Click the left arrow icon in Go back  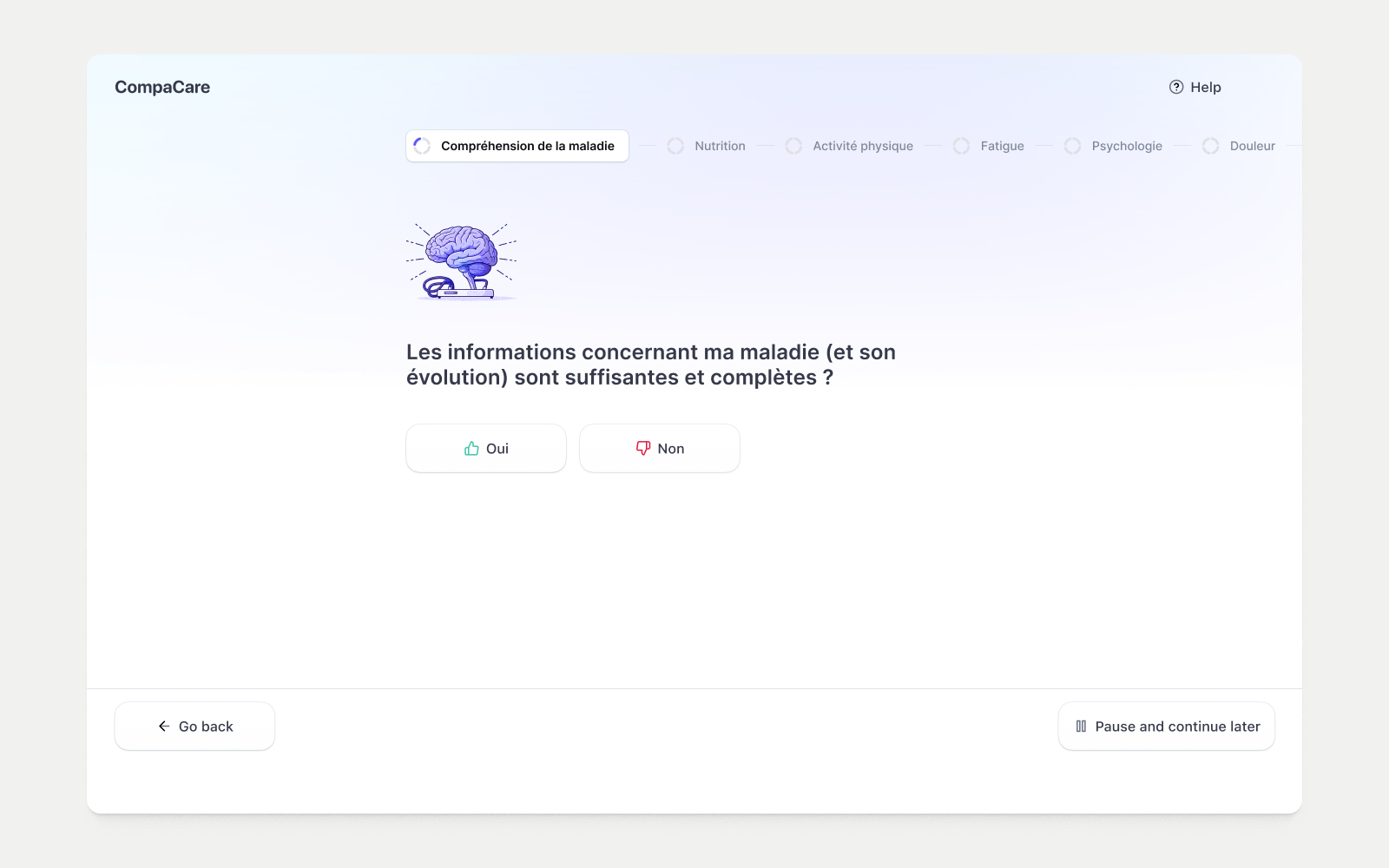click(x=164, y=727)
